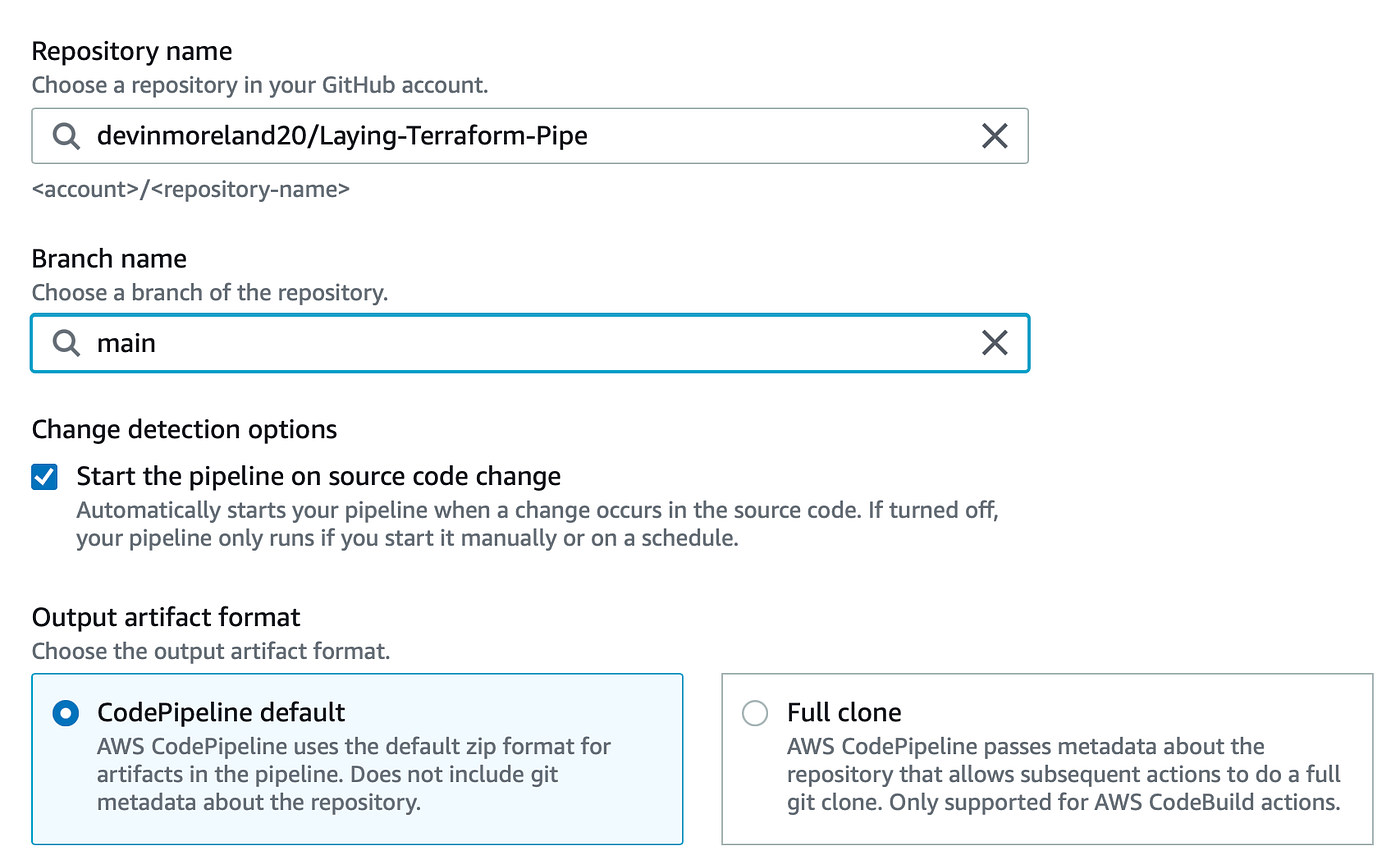Click the Change detection options heading
This screenshot has width=1400, height=865.
pos(184,429)
